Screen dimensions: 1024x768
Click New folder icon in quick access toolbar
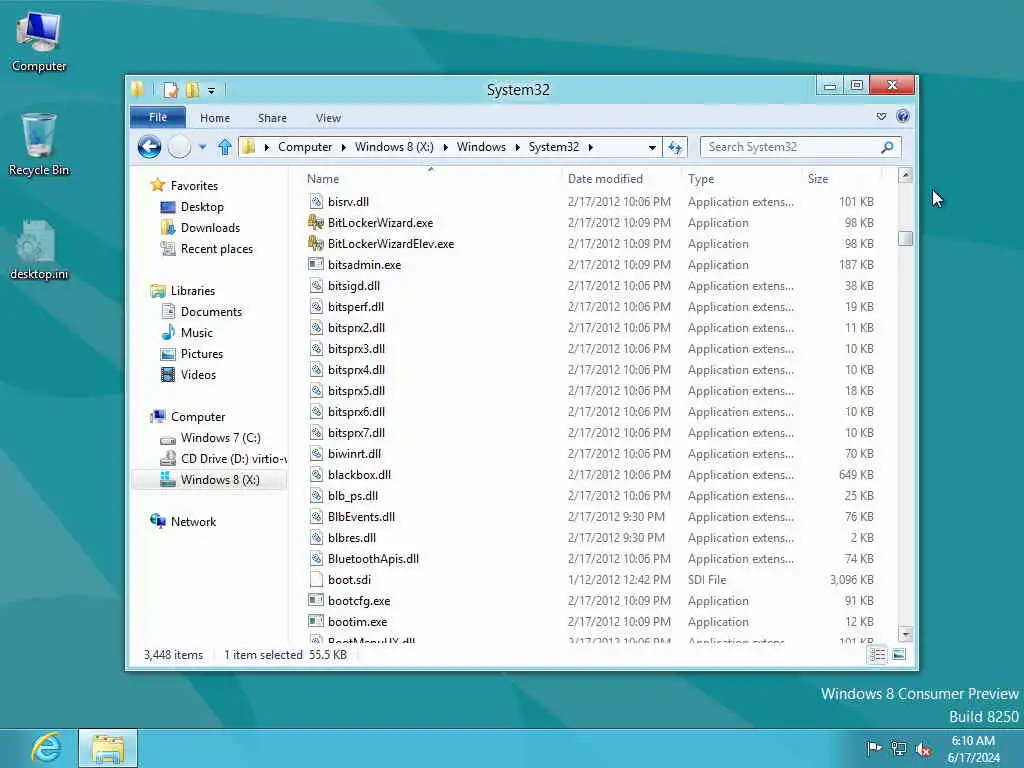tap(193, 89)
